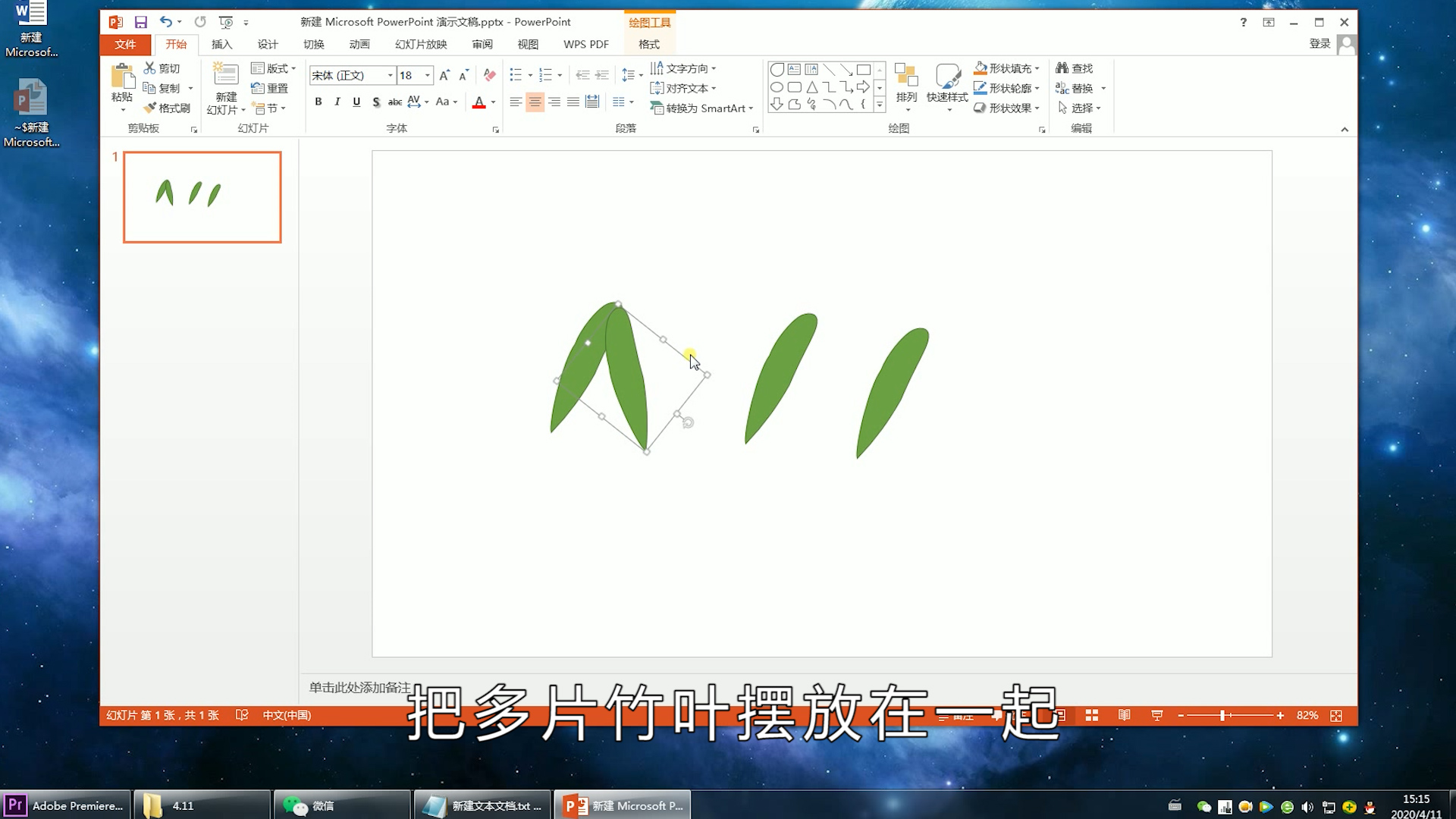Switch to Slide Sorter view icon
Viewport: 1456px width, 819px height.
click(x=1091, y=715)
